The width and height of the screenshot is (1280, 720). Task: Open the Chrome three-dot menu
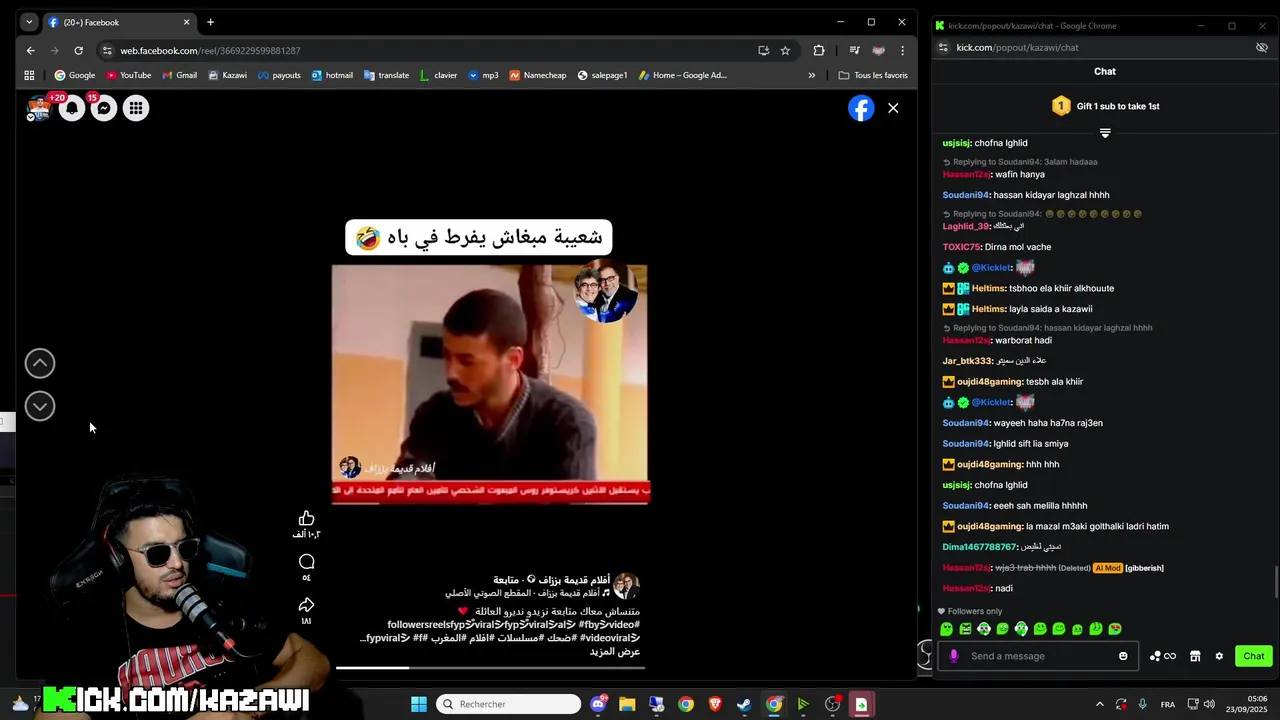[x=902, y=50]
